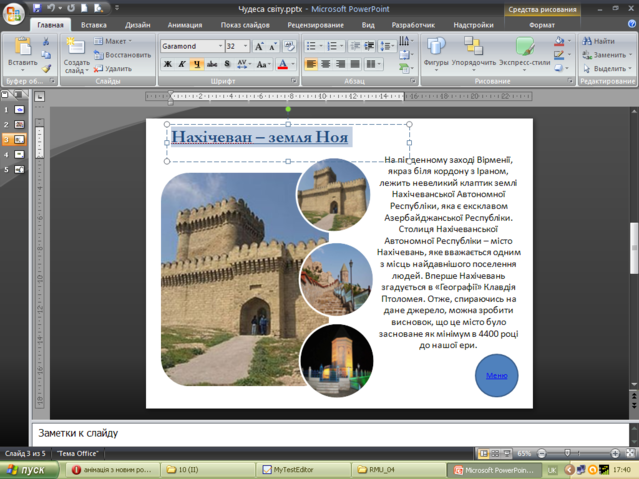This screenshot has height=479, width=639.
Task: Select slide 4 thumbnail in panel
Action: [19, 155]
